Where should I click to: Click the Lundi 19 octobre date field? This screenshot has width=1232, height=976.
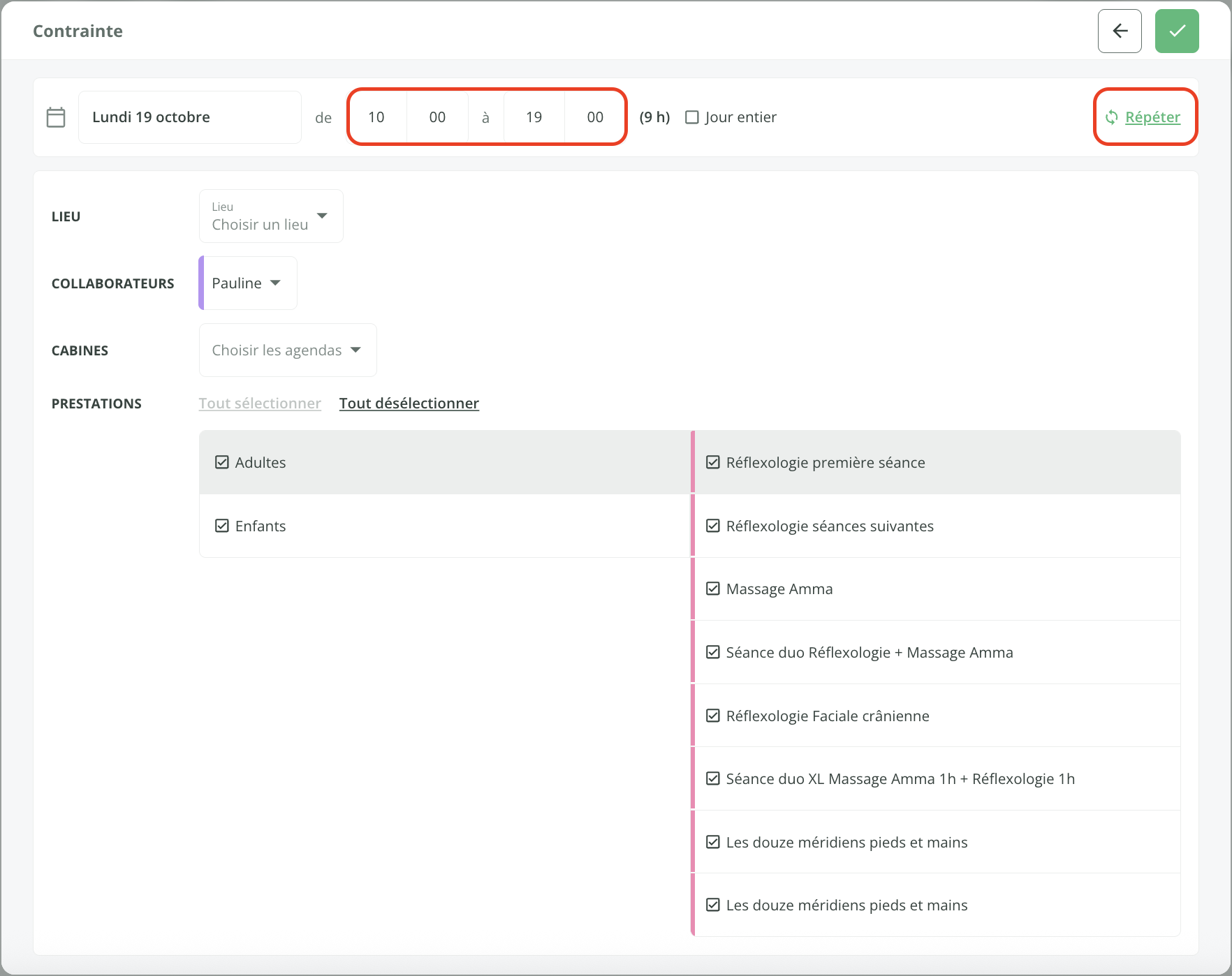pyautogui.click(x=190, y=117)
